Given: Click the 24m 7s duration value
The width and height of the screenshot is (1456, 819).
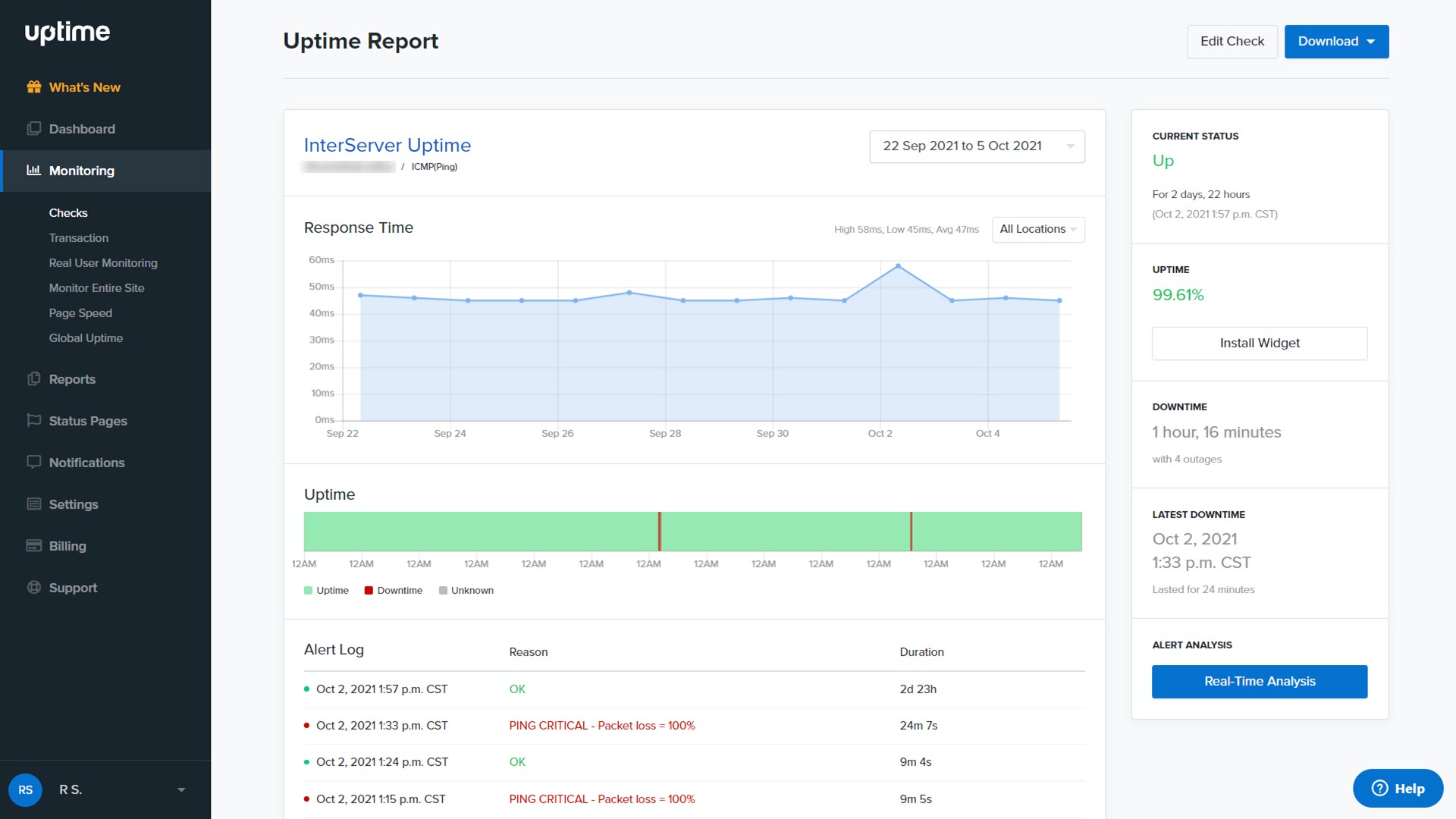Looking at the screenshot, I should point(918,726).
